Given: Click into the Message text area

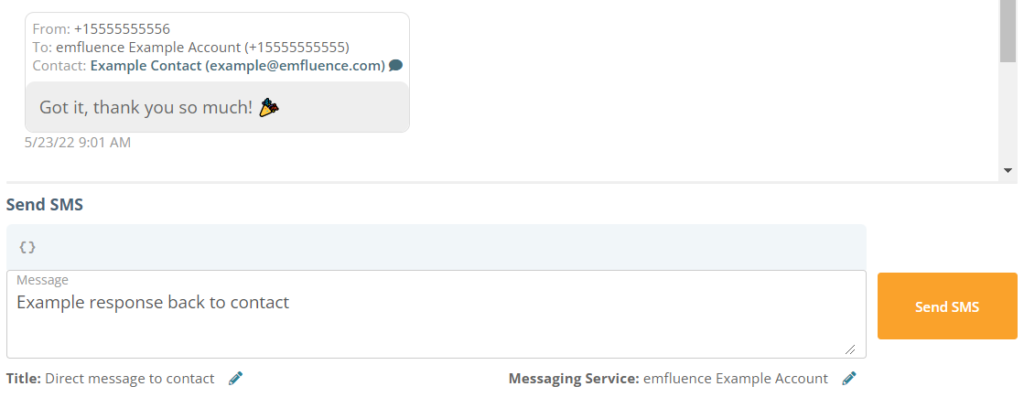Looking at the screenshot, I should (x=436, y=314).
